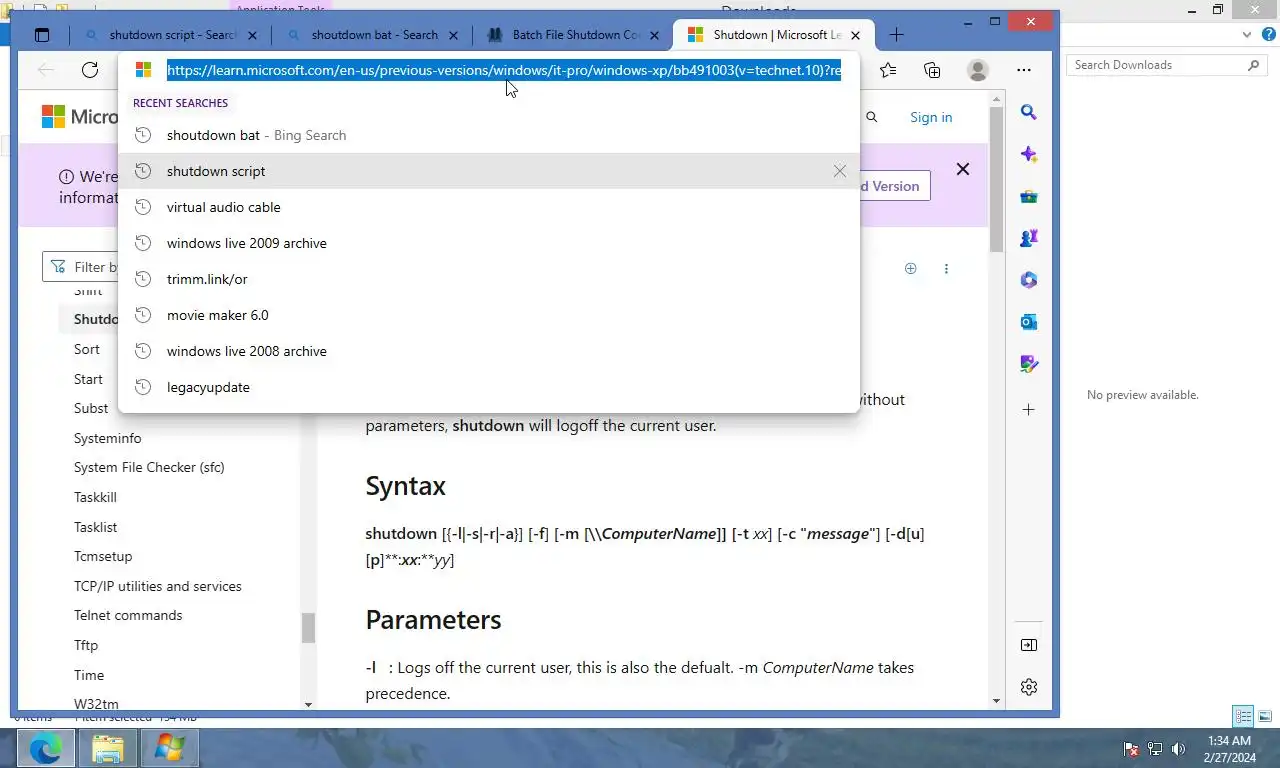This screenshot has width=1280, height=768.
Task: Click the sidebar plus add icon
Action: click(x=1029, y=410)
